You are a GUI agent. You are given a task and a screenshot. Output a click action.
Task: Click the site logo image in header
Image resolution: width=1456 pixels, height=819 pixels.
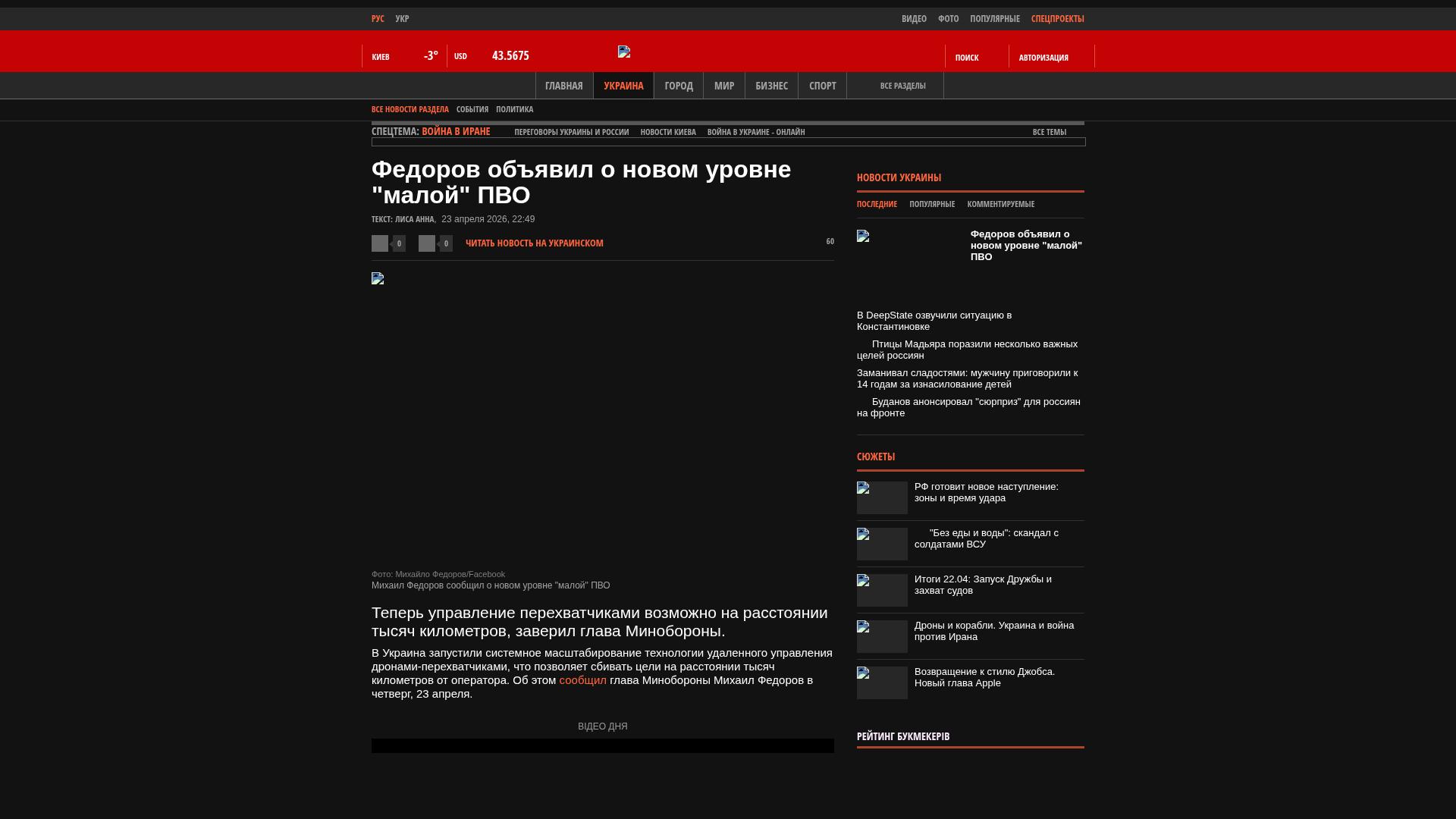point(624,52)
